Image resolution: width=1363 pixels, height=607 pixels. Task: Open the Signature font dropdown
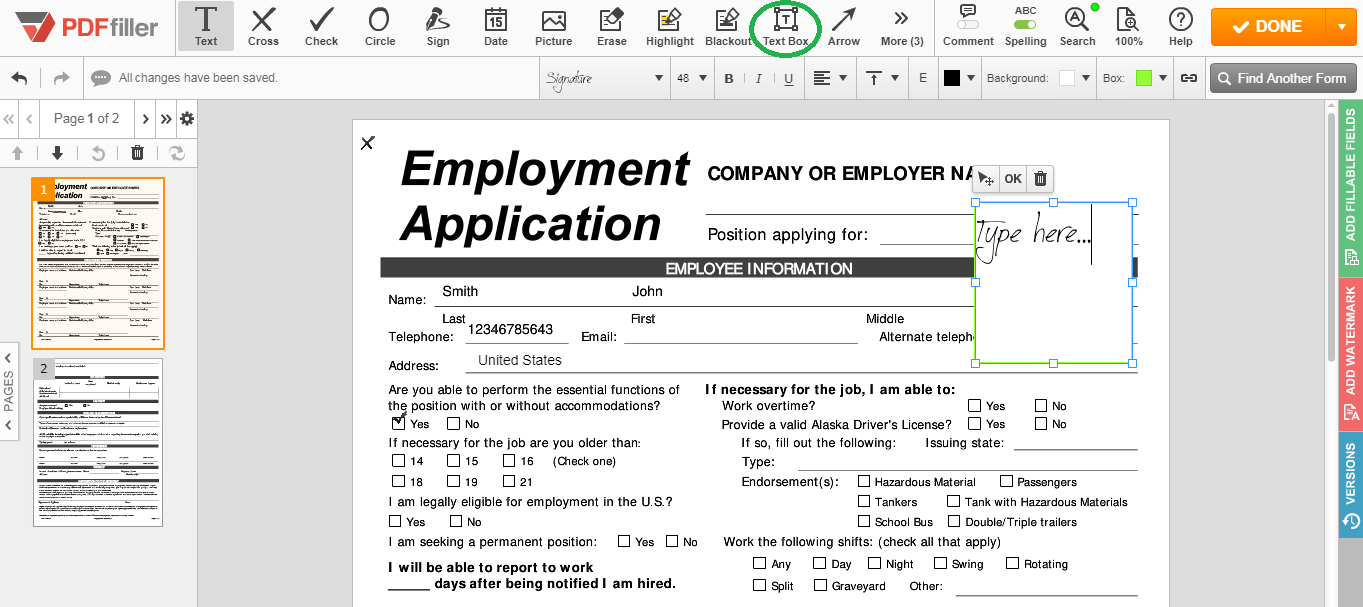click(605, 78)
